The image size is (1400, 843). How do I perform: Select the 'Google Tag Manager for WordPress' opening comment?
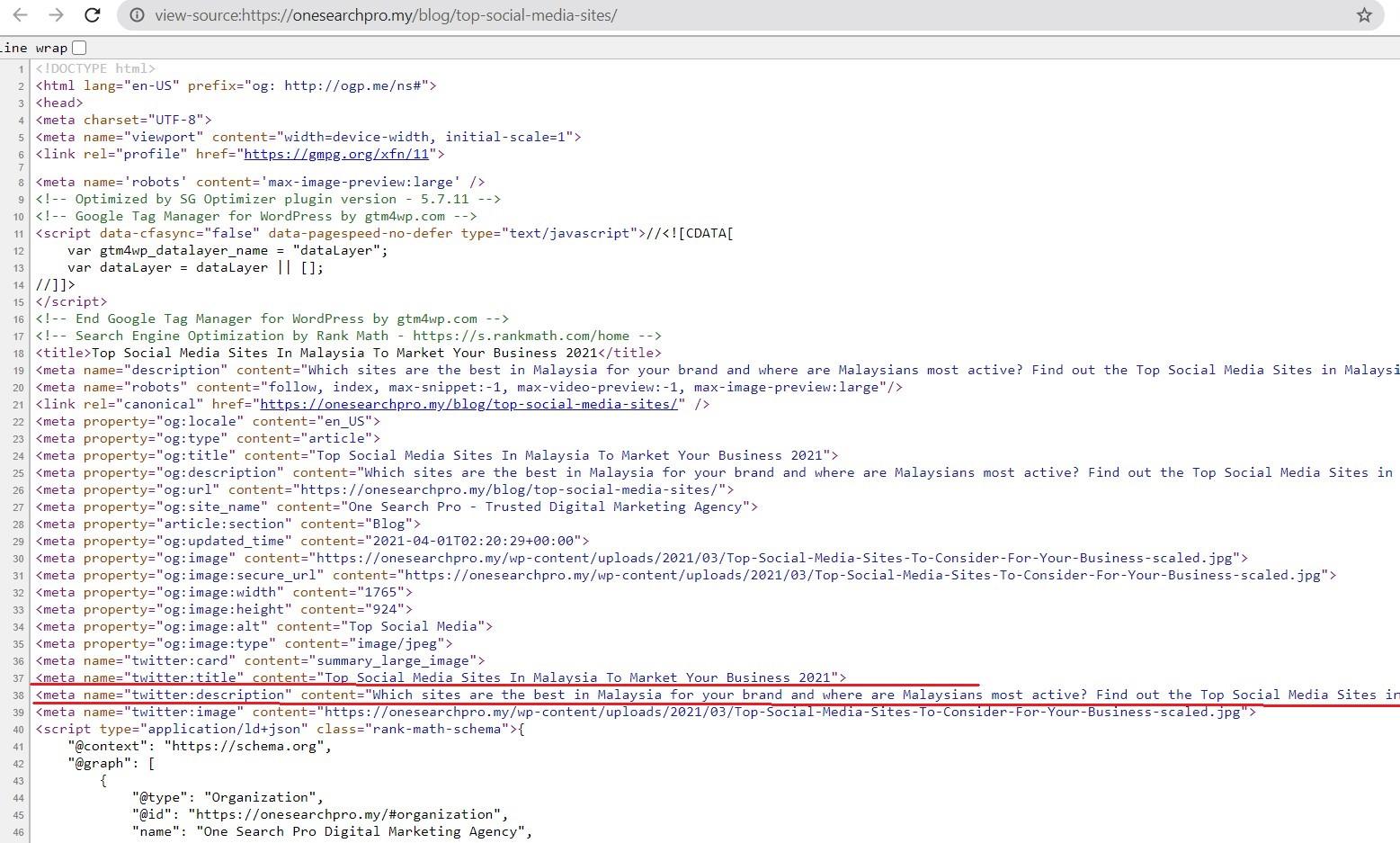point(256,216)
